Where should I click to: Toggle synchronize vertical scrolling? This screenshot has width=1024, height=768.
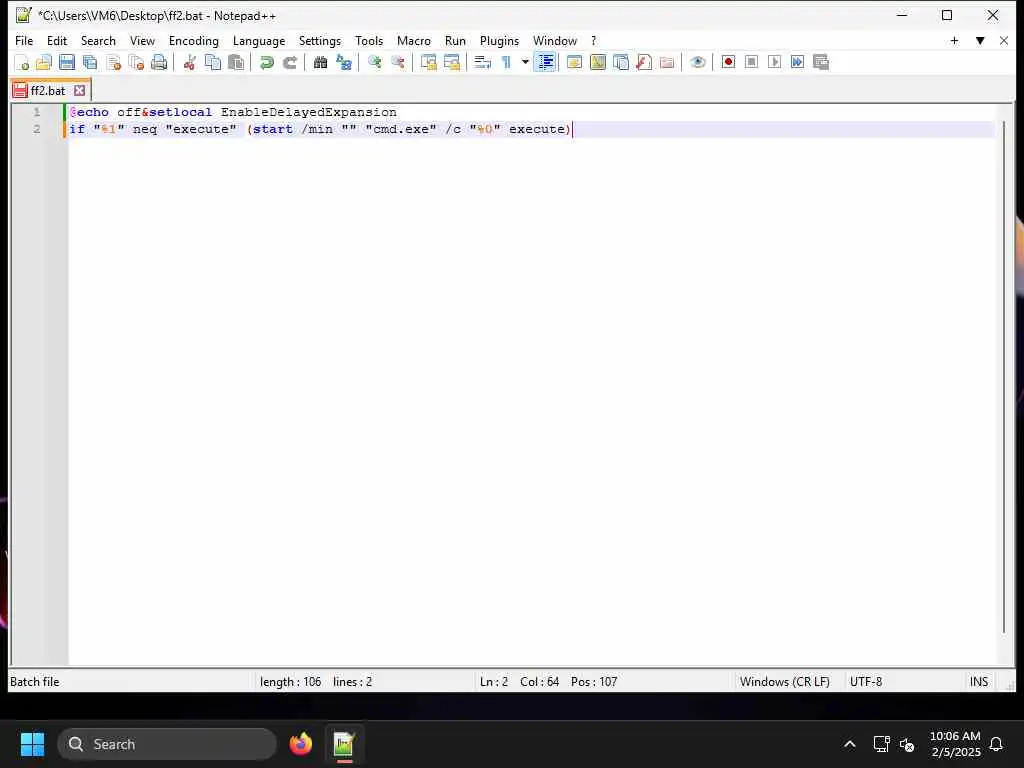coord(428,63)
